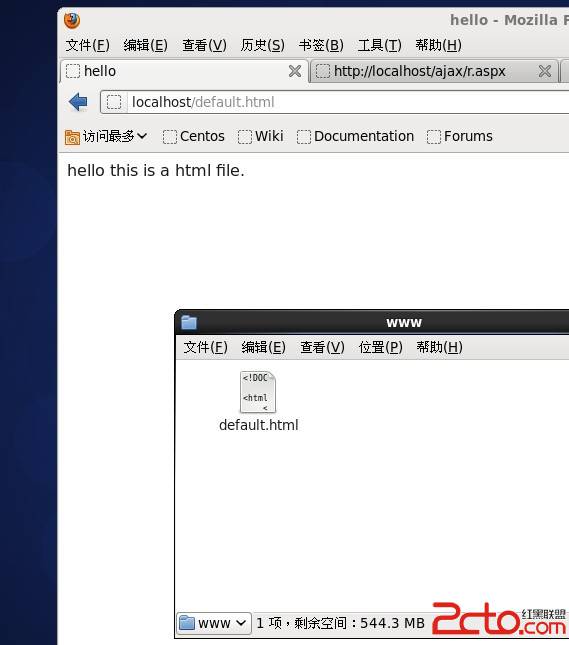Open the file manager 位置(P) menu
569x645 pixels.
point(381,347)
